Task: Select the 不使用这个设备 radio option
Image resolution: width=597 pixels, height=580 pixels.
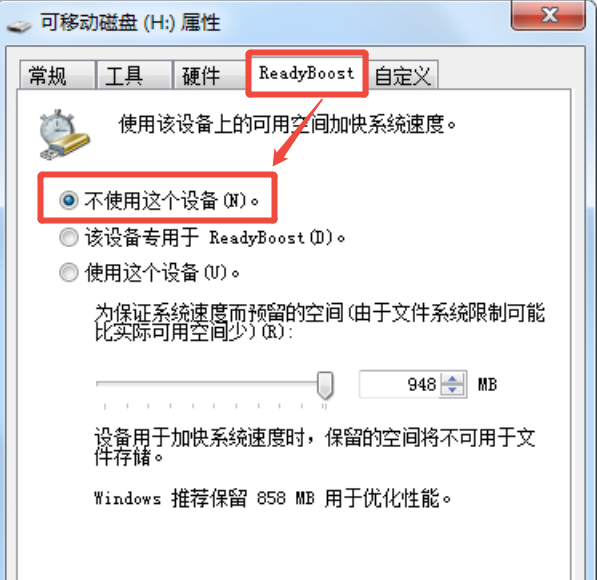Action: (69, 200)
